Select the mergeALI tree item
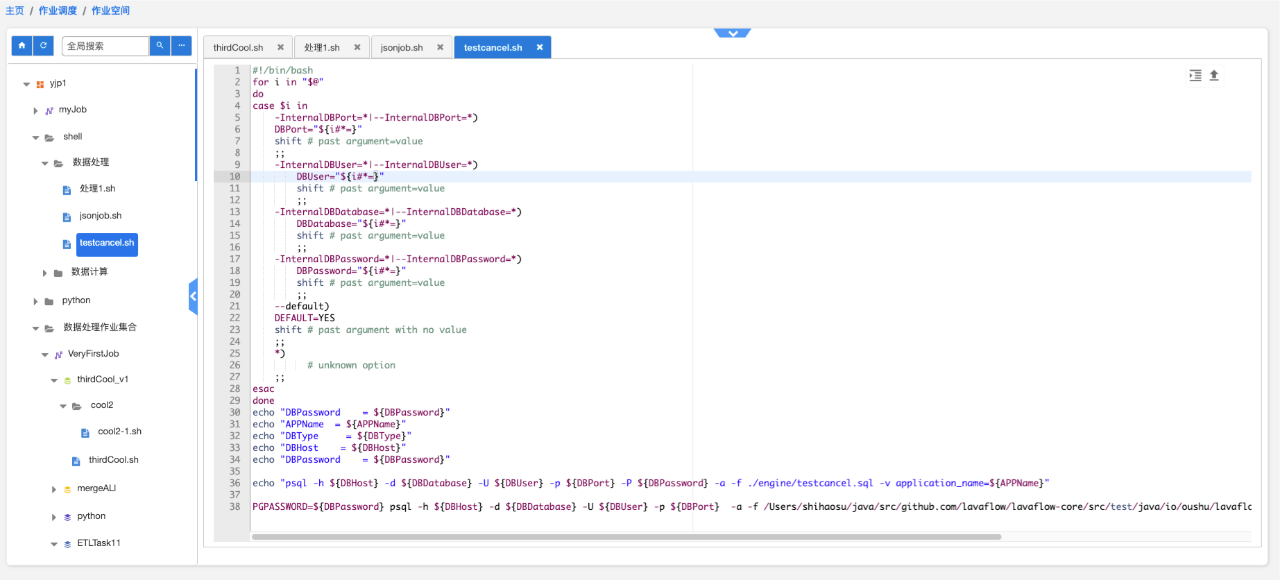The height and width of the screenshot is (580, 1280). [97, 489]
